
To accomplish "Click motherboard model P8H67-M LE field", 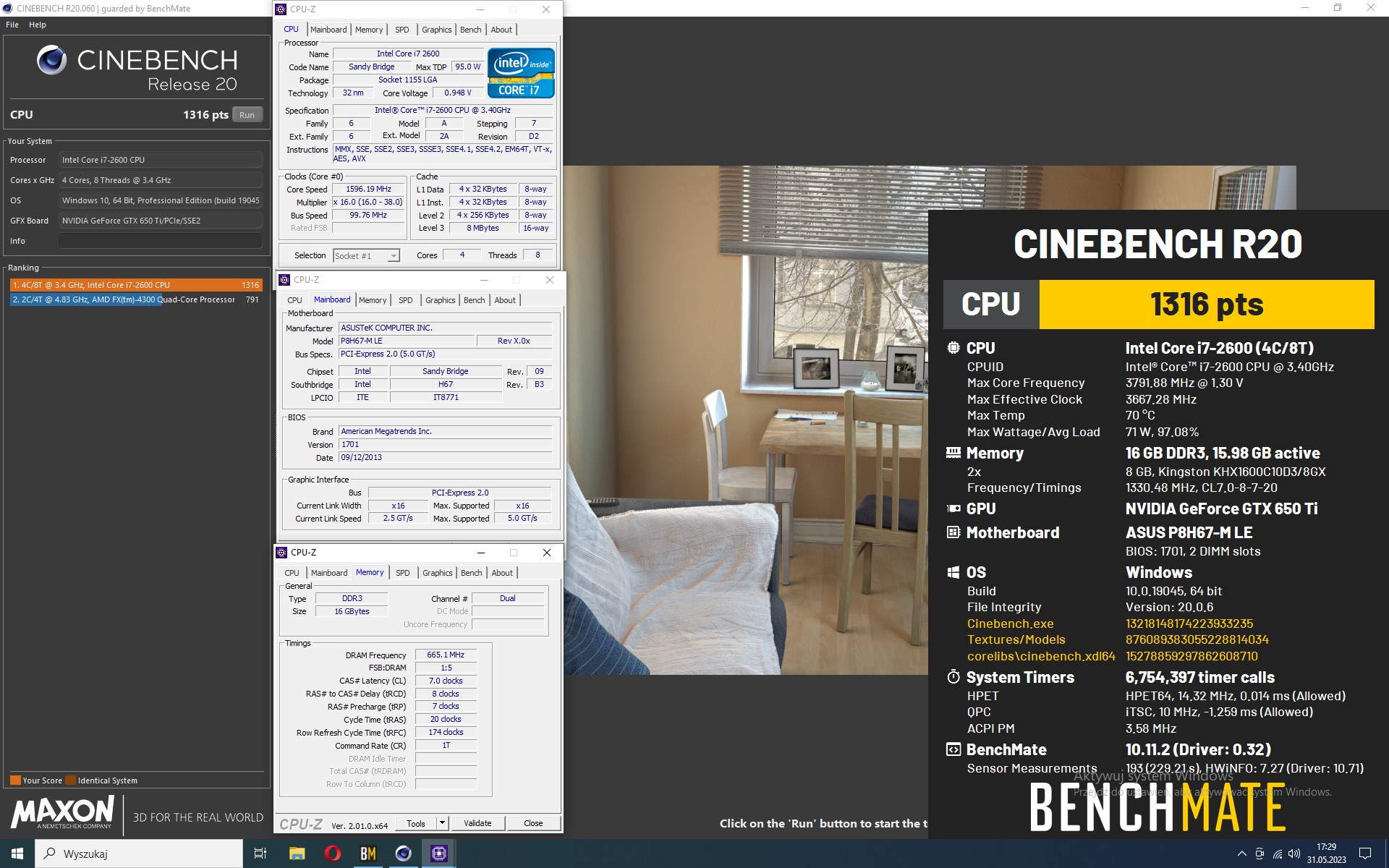I will pyautogui.click(x=407, y=341).
